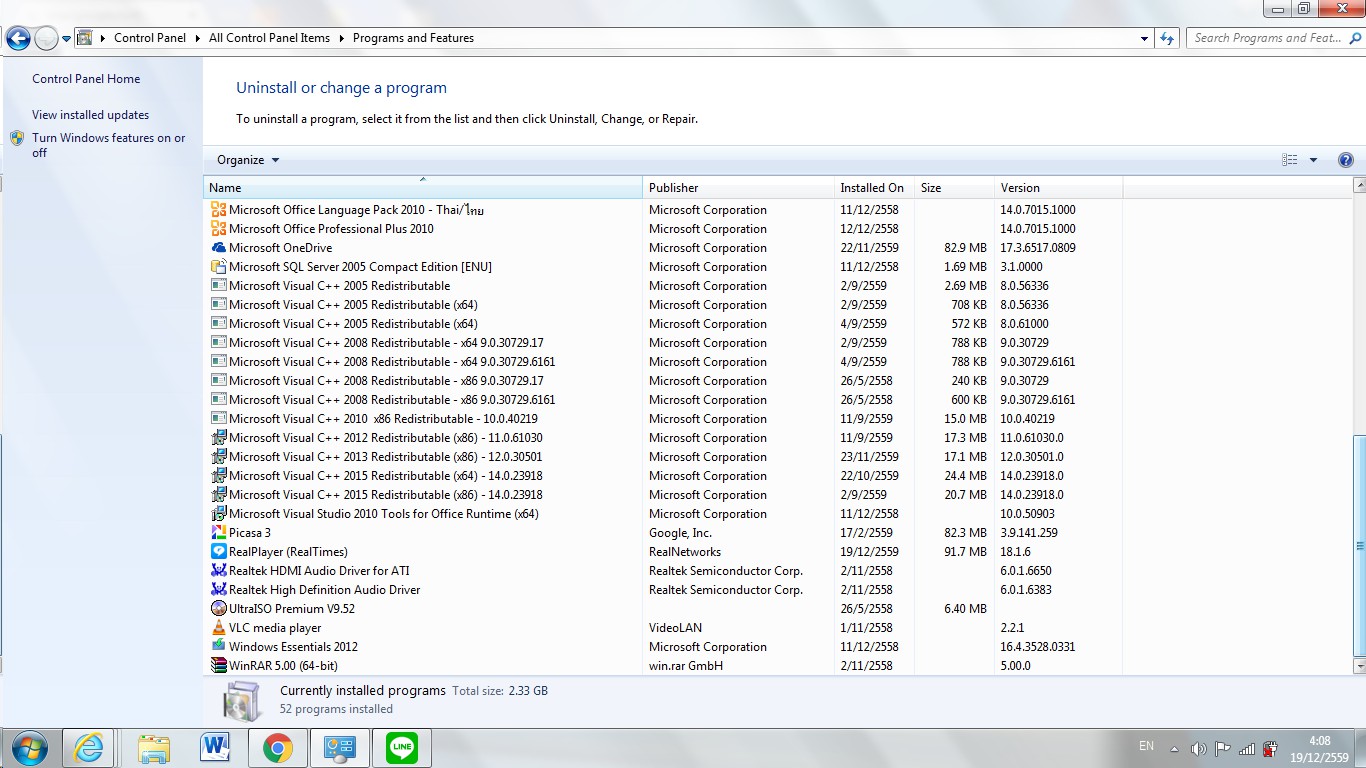Expand the Organize dropdown menu
Image resolution: width=1366 pixels, height=768 pixels.
coord(248,160)
